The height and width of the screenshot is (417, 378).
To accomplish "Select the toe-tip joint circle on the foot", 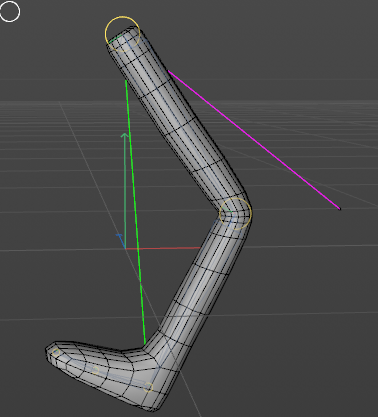I will click(x=56, y=352).
